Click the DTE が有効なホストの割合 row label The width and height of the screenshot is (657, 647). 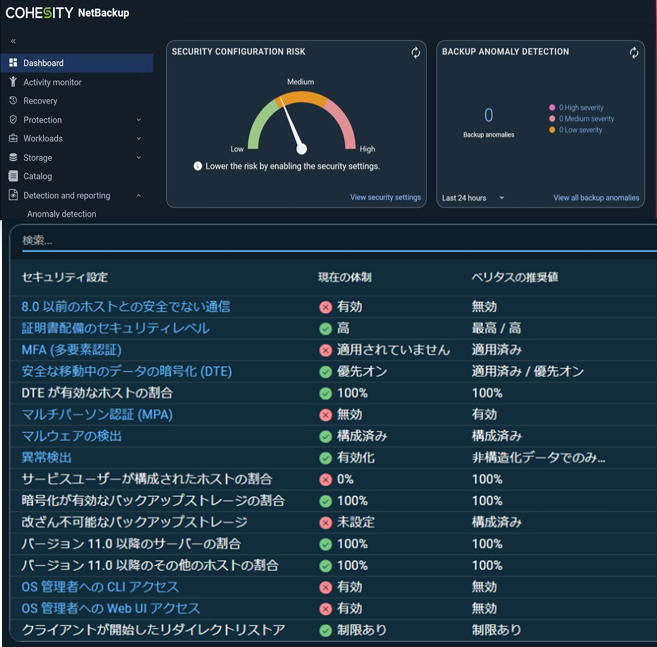[x=97, y=393]
